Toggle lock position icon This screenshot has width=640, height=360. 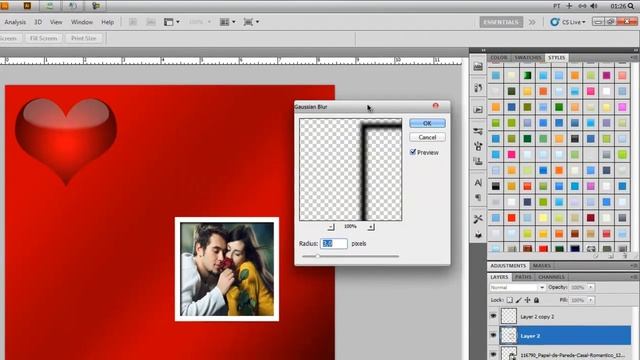[x=527, y=300]
